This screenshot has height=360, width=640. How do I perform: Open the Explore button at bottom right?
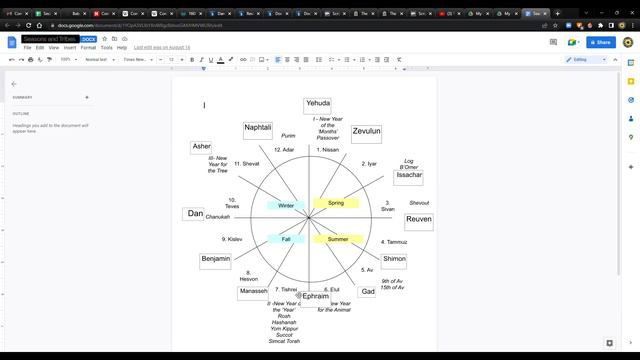tap(609, 343)
